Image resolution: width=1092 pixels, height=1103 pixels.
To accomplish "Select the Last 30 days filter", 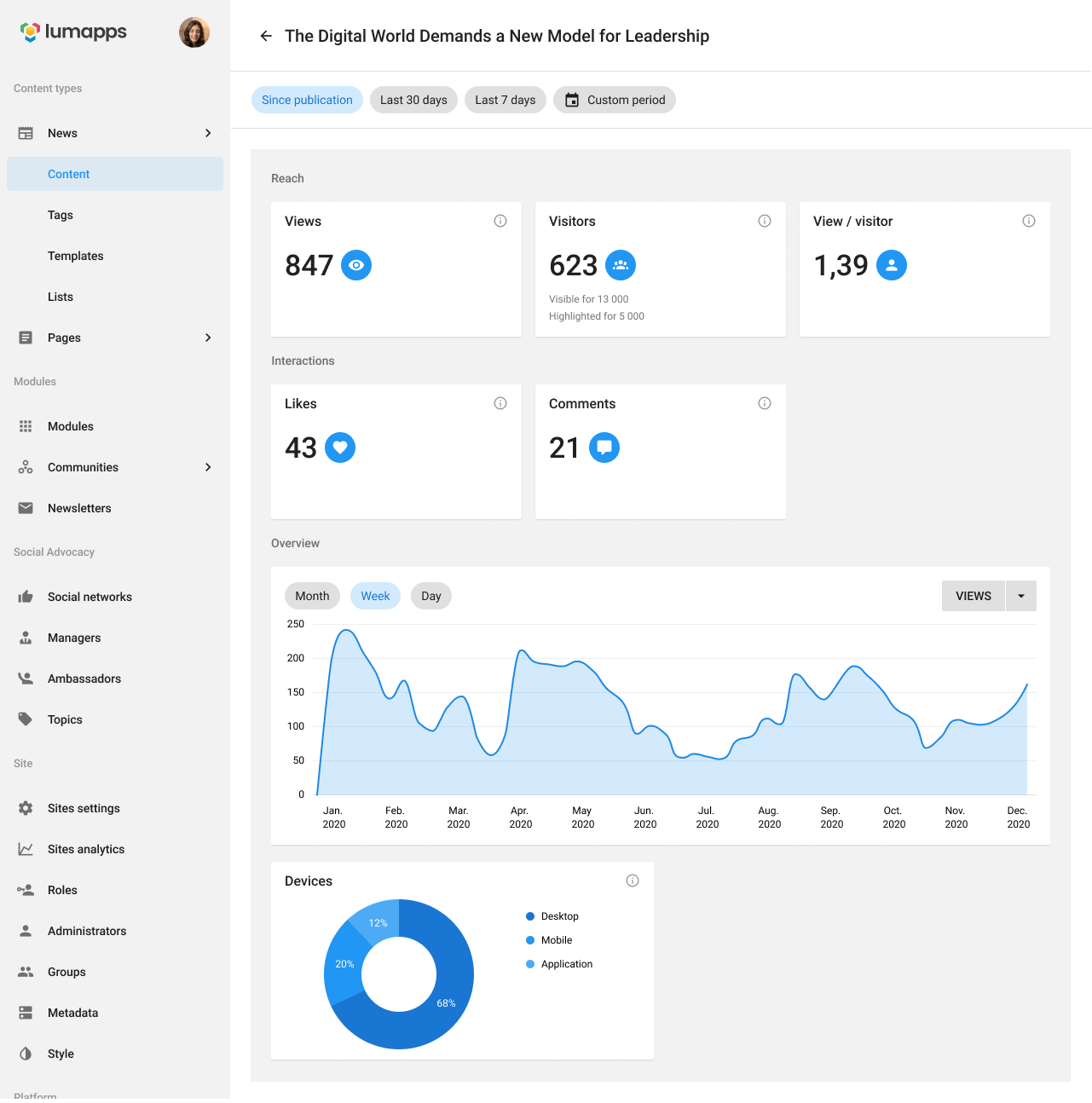I will coord(413,100).
